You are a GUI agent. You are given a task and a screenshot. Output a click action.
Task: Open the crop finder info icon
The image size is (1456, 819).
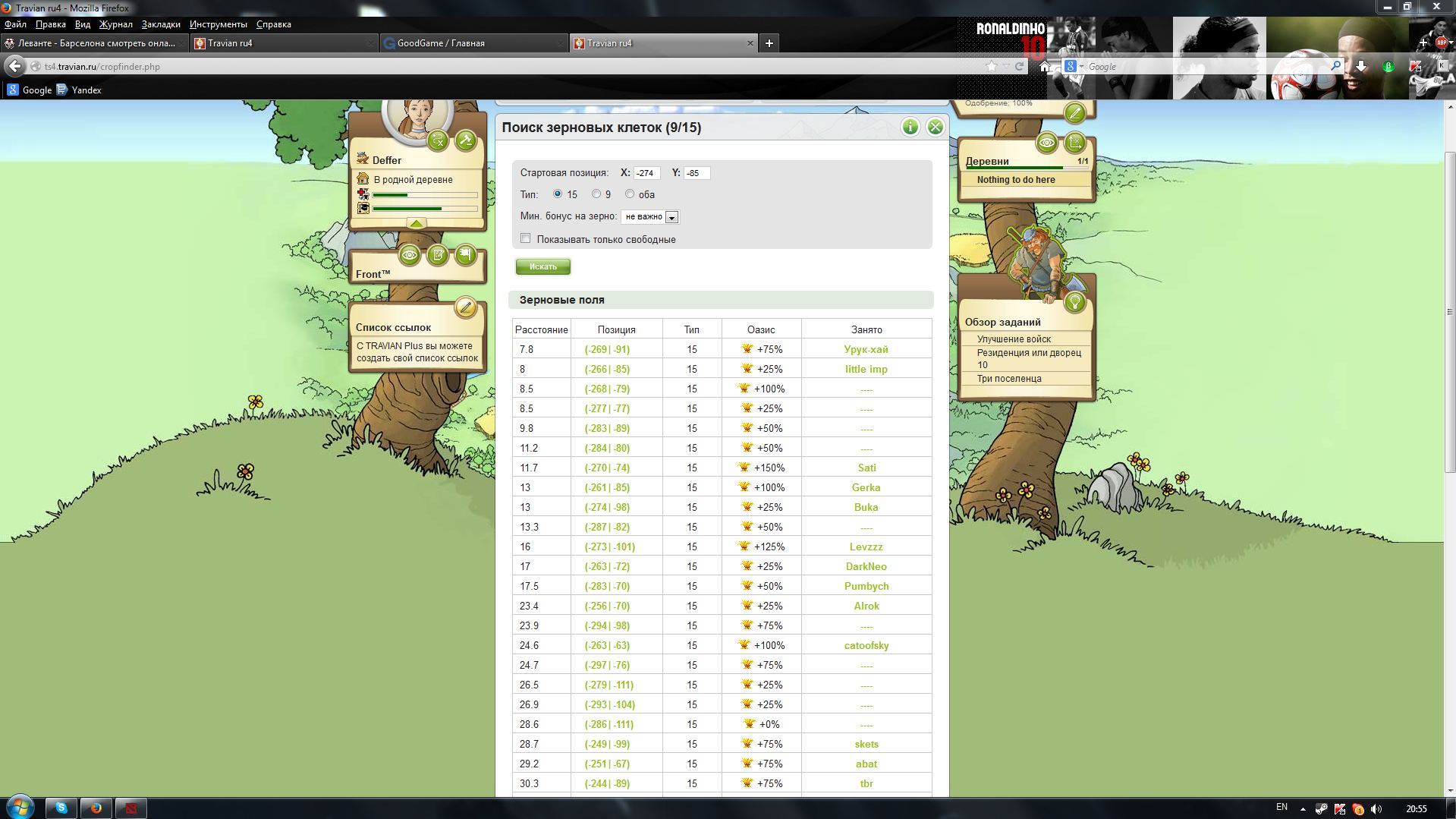point(910,127)
